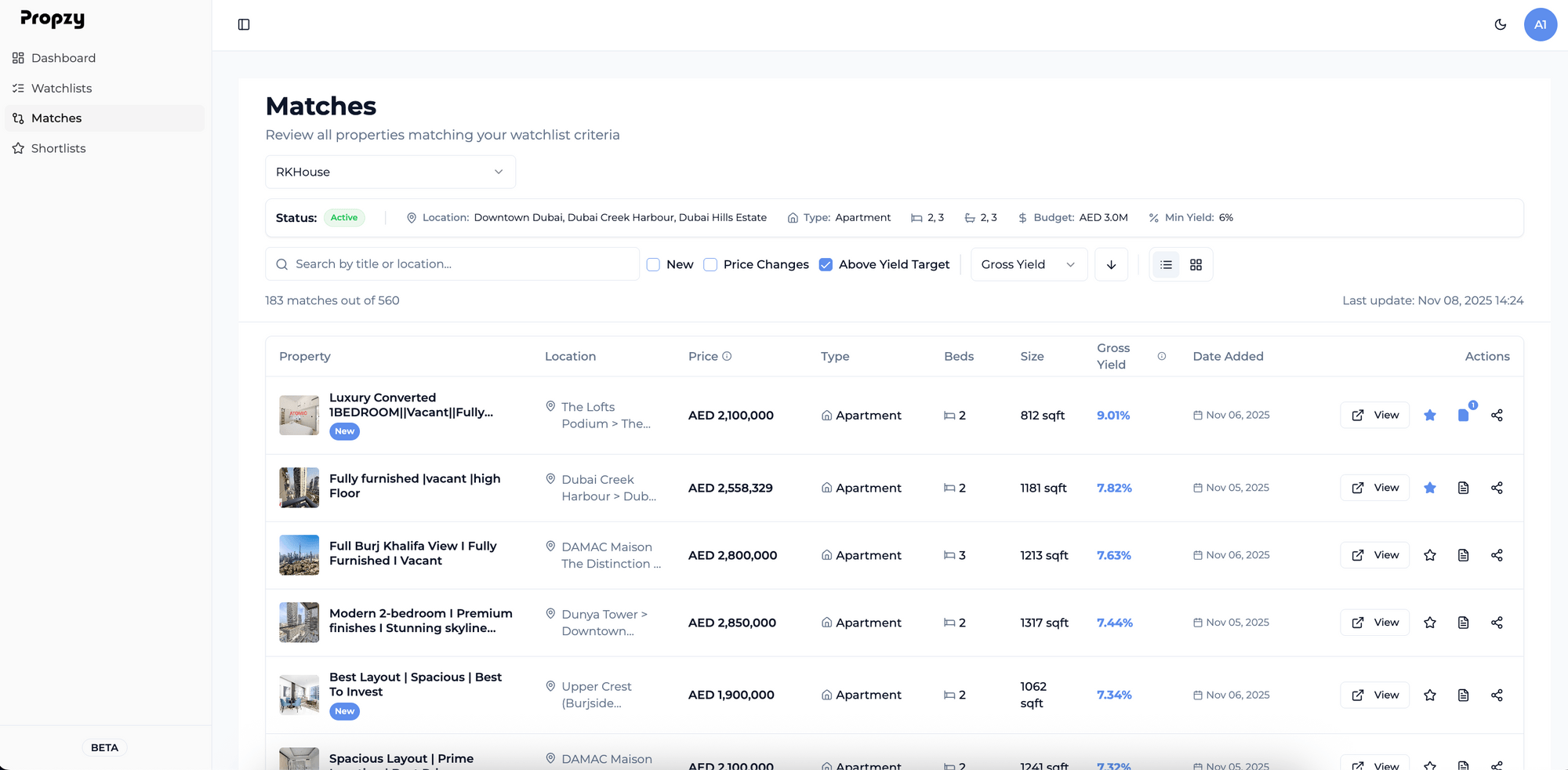Go to Dashboard in sidebar
1568x770 pixels.
click(x=63, y=58)
